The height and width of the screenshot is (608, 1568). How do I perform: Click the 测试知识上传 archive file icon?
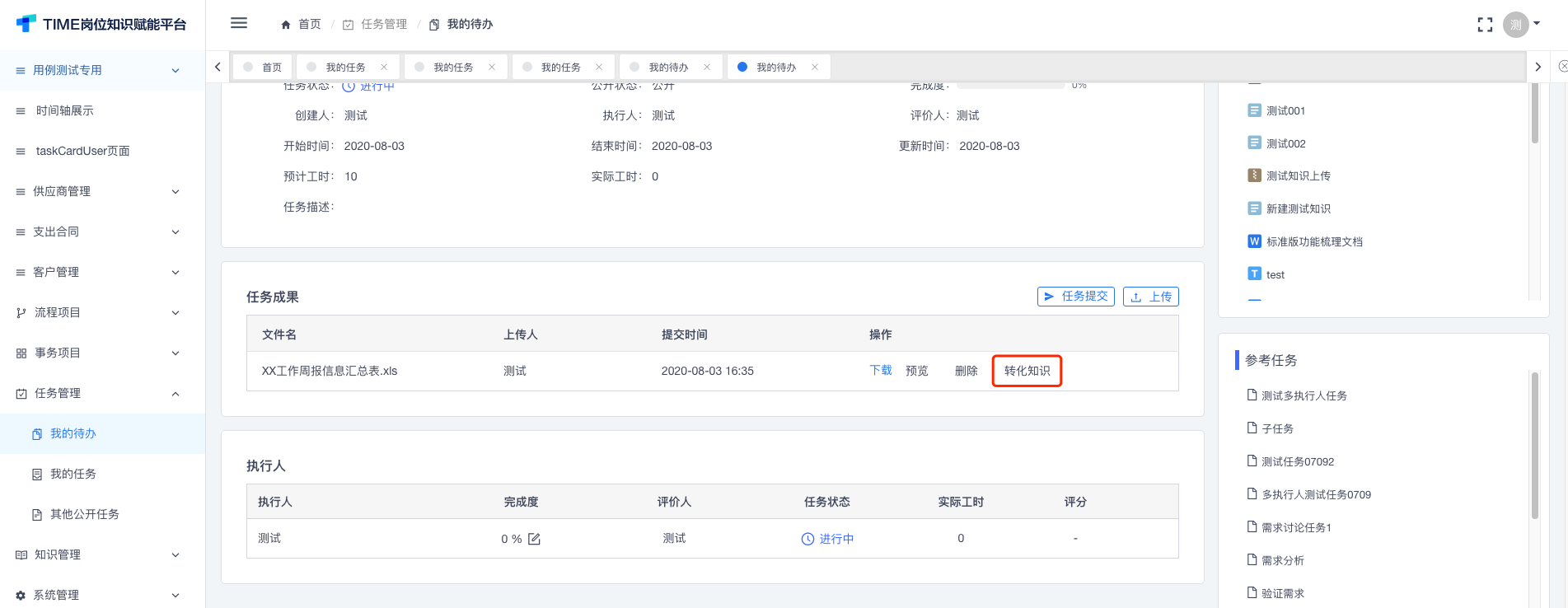(x=1254, y=175)
